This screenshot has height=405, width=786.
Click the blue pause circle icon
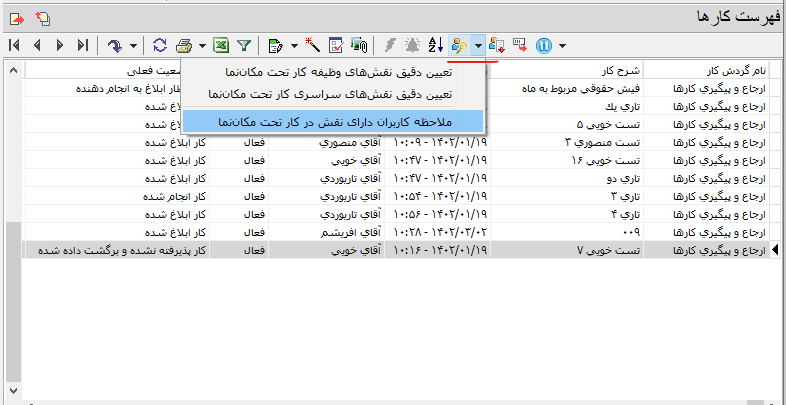[x=545, y=45]
